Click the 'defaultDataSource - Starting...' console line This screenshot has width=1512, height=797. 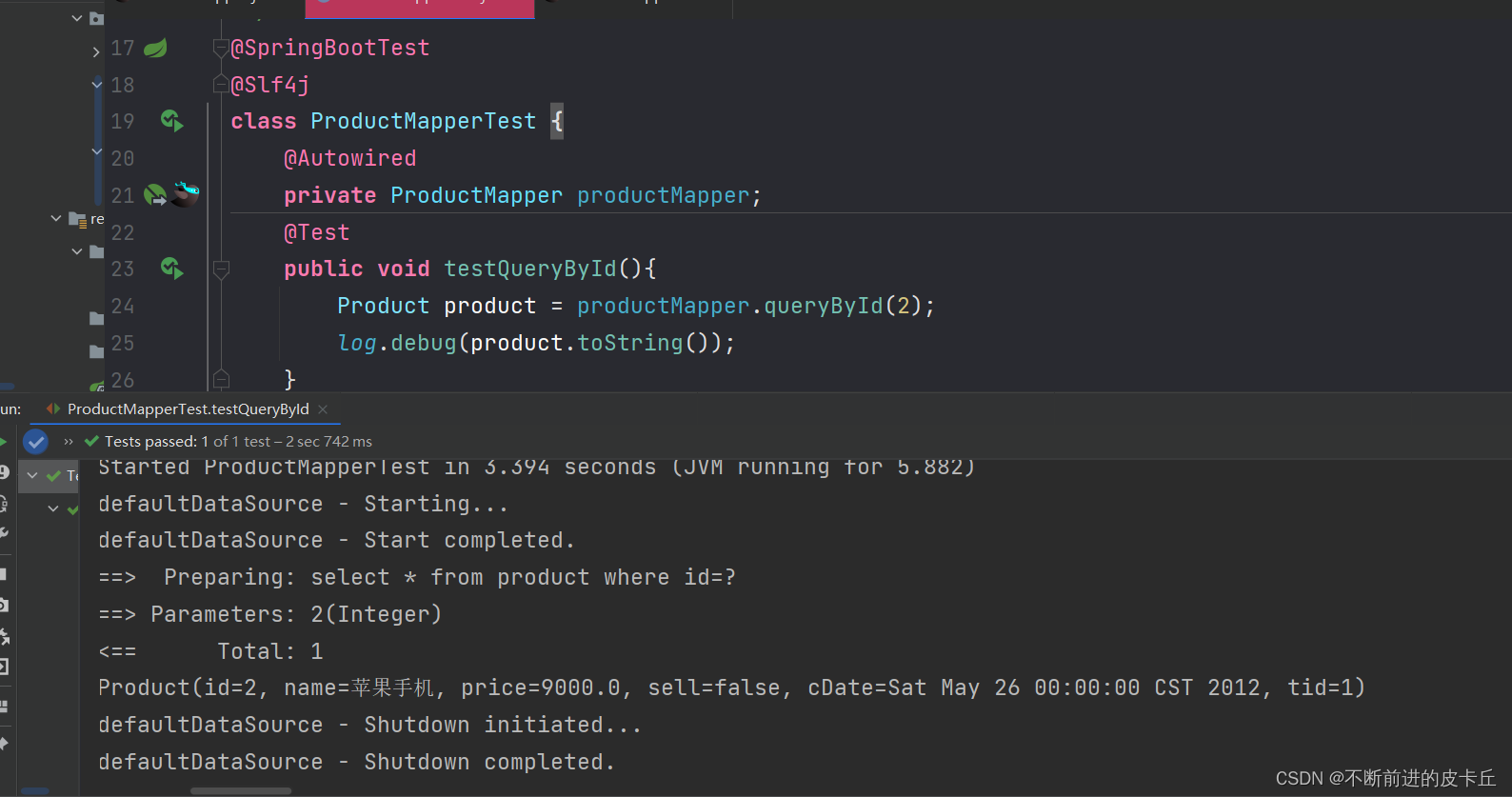(304, 504)
